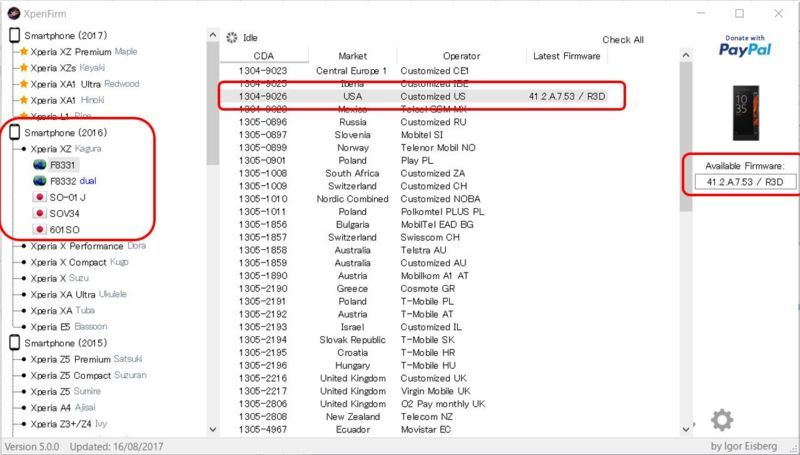Image resolution: width=800 pixels, height=455 pixels.
Task: Select the Movistar EC row
Action: click(x=414, y=429)
